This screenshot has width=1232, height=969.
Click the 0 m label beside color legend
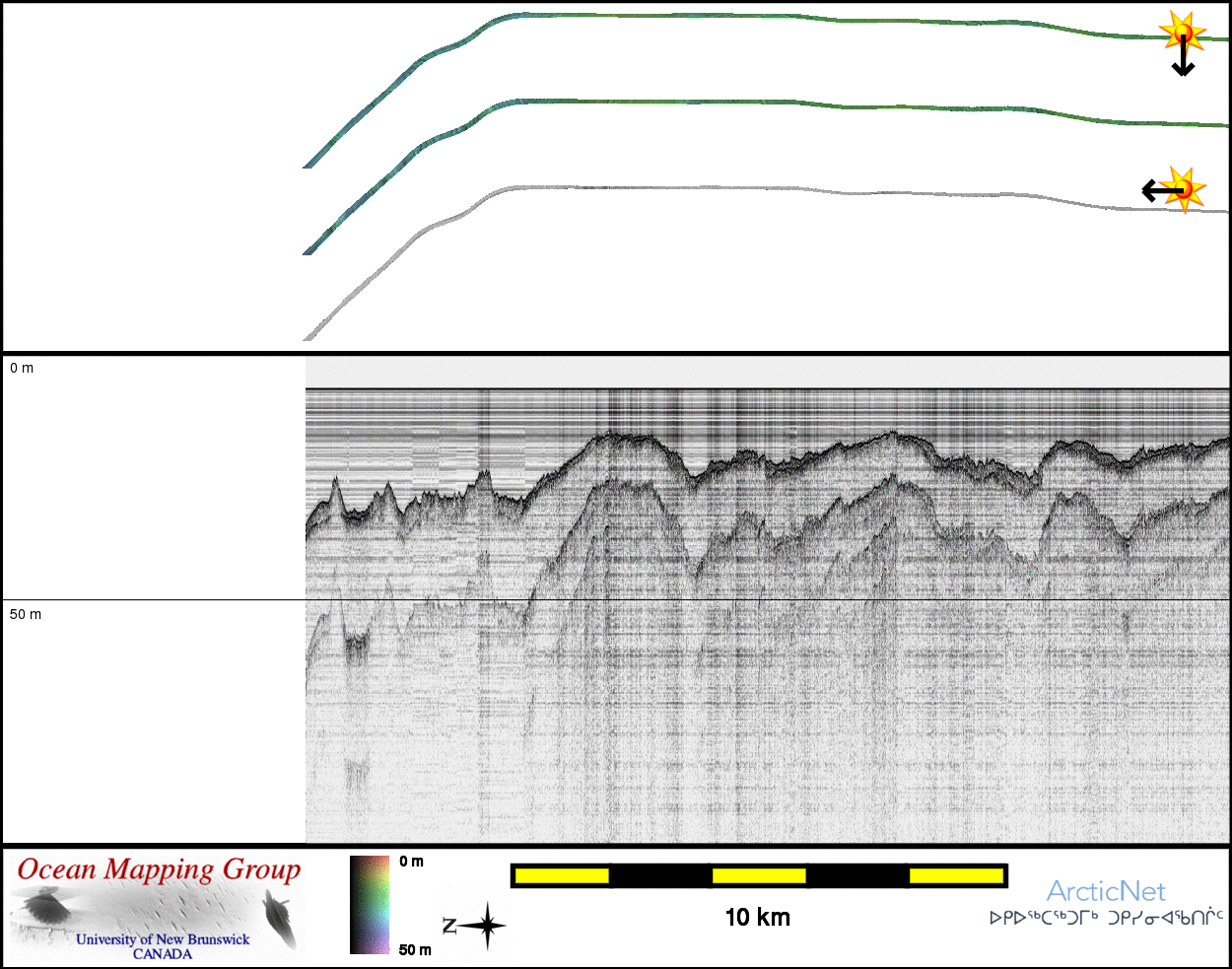pos(412,862)
